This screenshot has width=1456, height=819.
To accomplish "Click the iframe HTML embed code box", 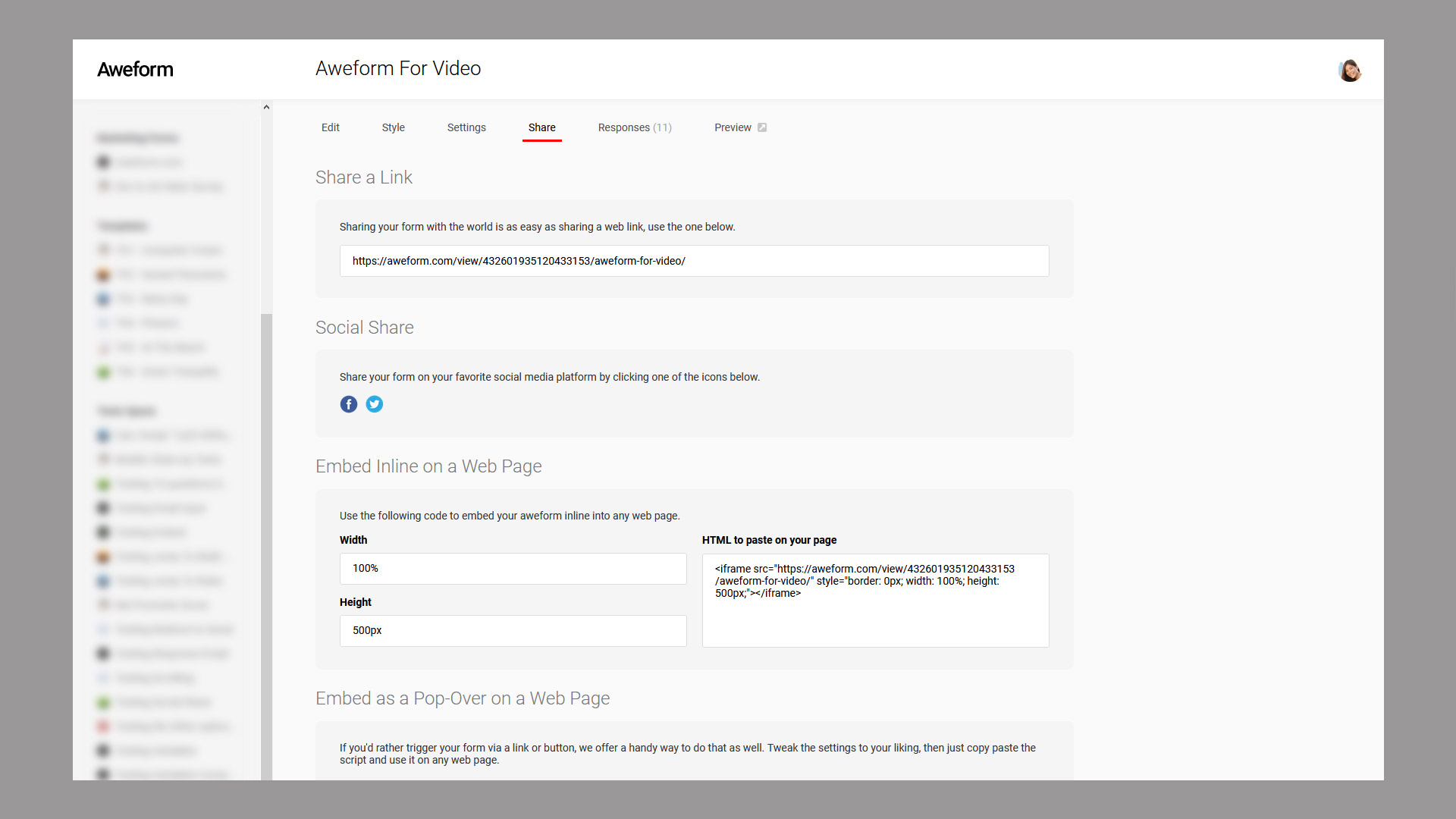I will 876,601.
